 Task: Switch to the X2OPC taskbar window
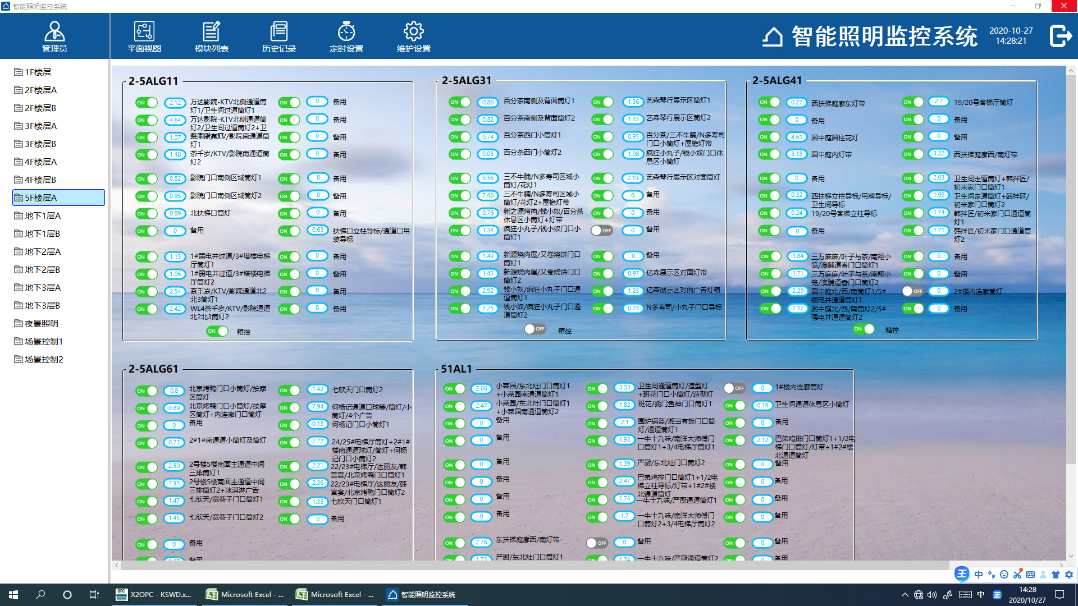[x=153, y=594]
